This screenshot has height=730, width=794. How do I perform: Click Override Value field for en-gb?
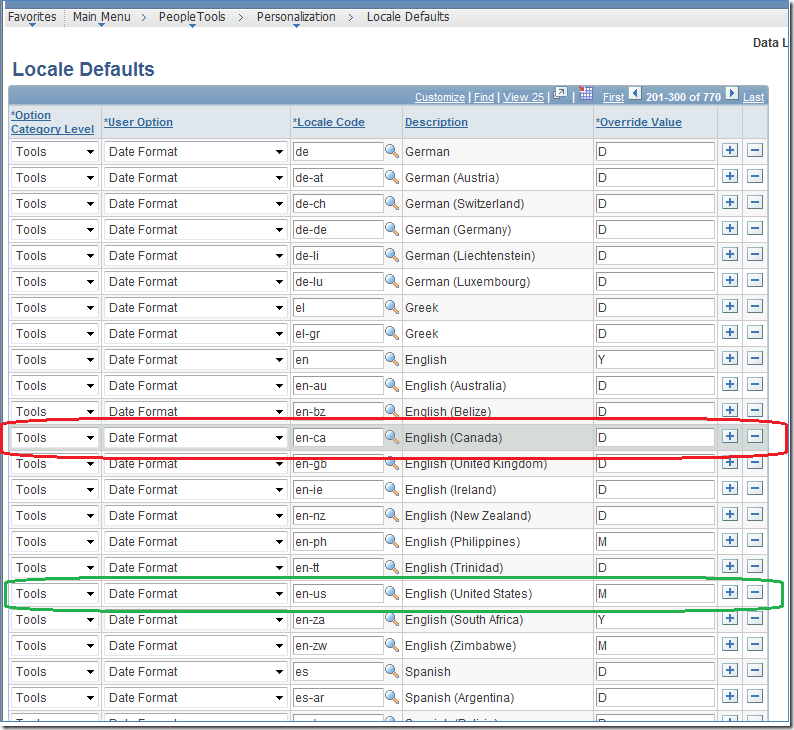655,464
